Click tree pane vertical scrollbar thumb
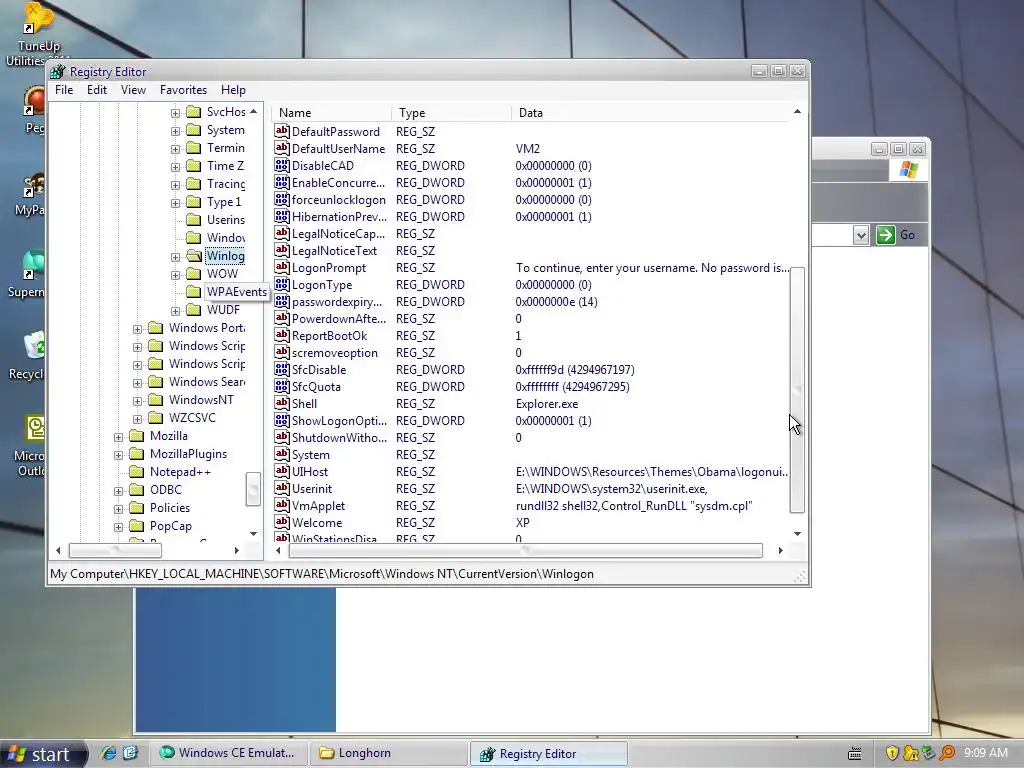This screenshot has height=768, width=1024. click(253, 488)
